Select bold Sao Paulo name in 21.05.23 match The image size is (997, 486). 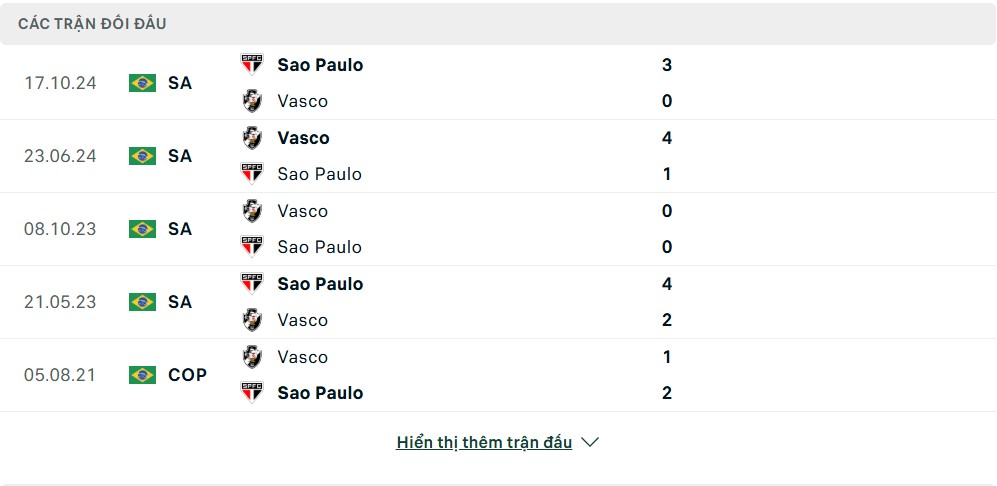pos(320,284)
